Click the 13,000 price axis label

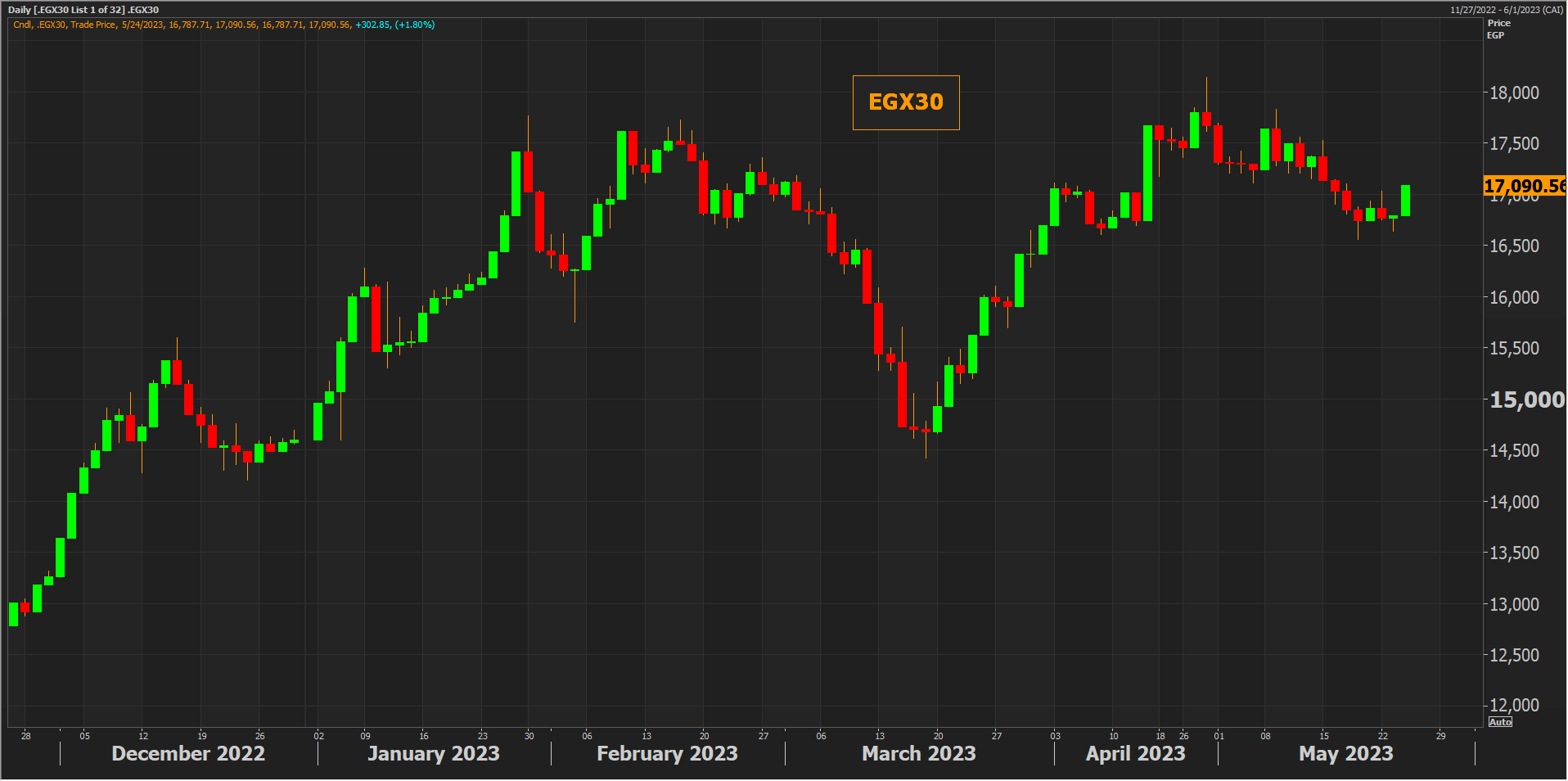1514,604
